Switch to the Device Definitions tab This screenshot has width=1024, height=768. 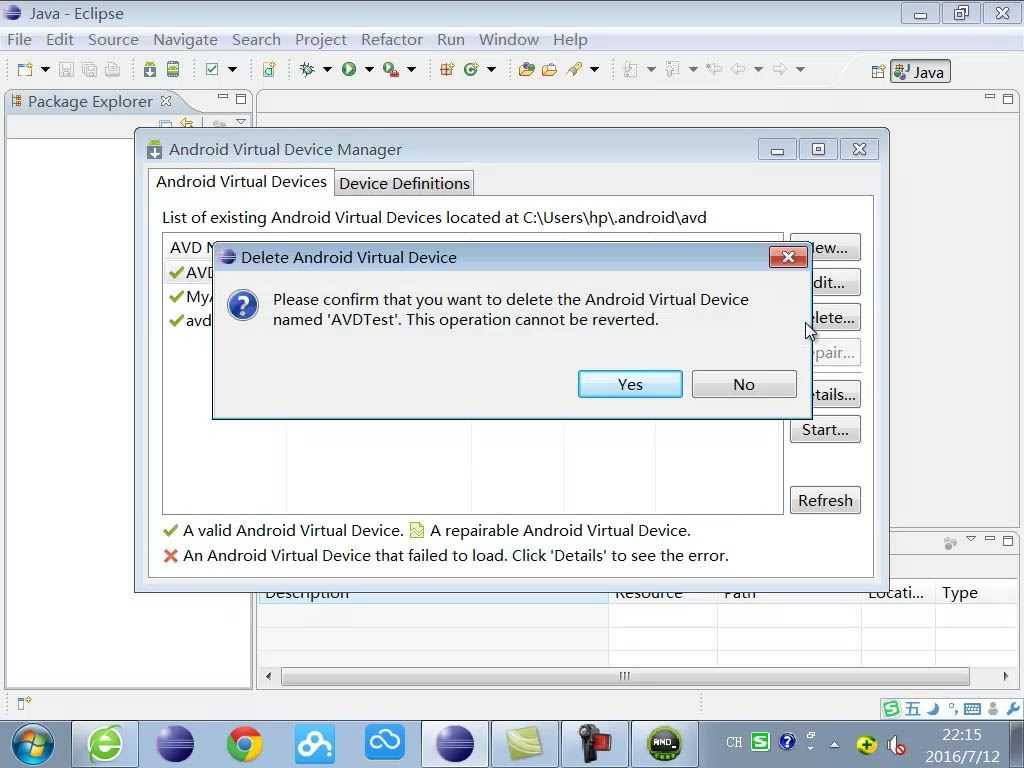click(x=404, y=184)
